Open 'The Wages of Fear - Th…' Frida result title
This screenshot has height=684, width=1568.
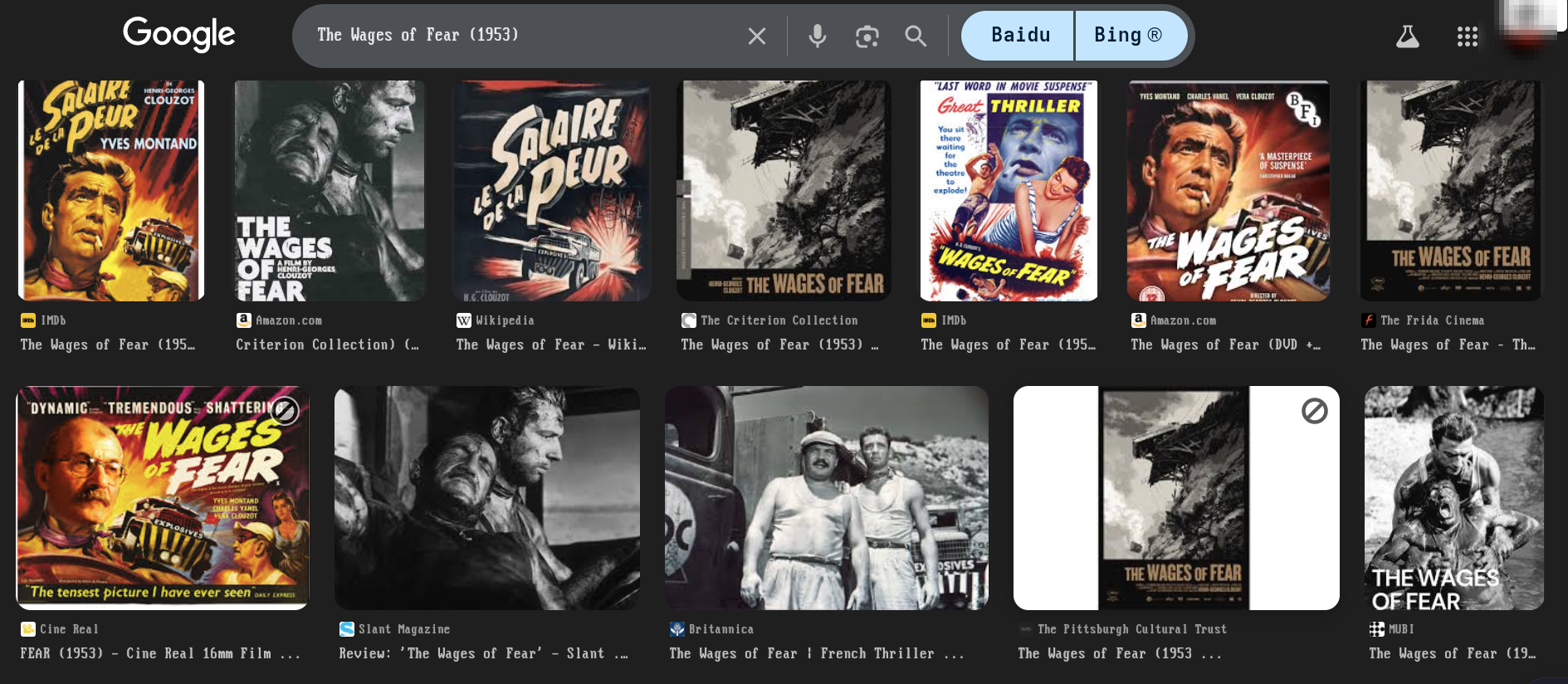point(1448,344)
